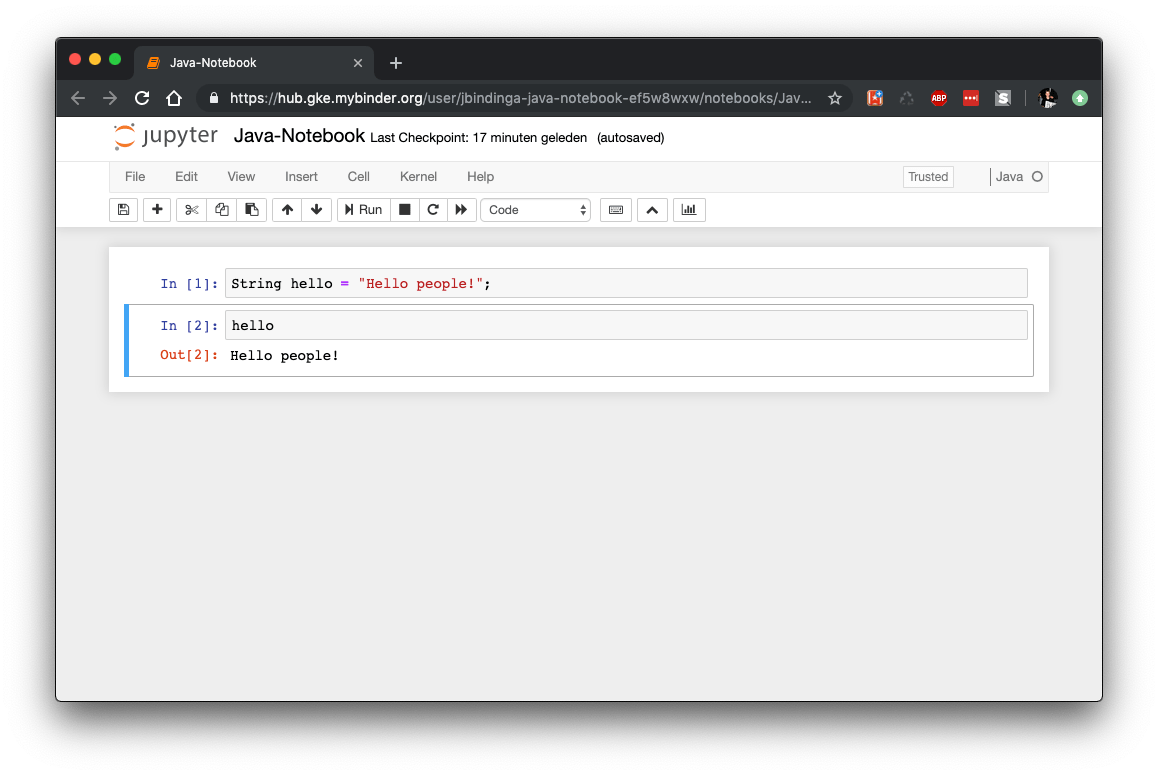Paste a cell using the paste icon
The image size is (1158, 775).
(251, 209)
